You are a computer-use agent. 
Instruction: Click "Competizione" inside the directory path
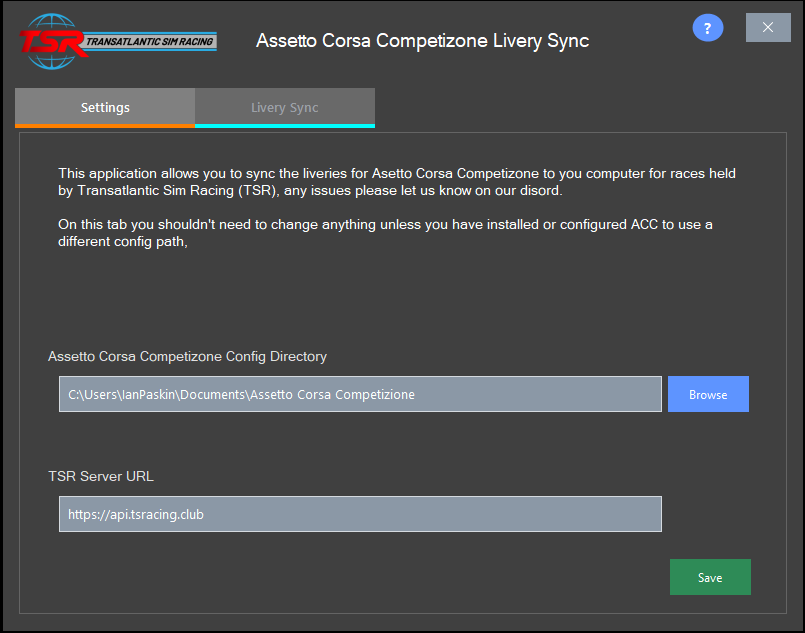click(x=375, y=394)
